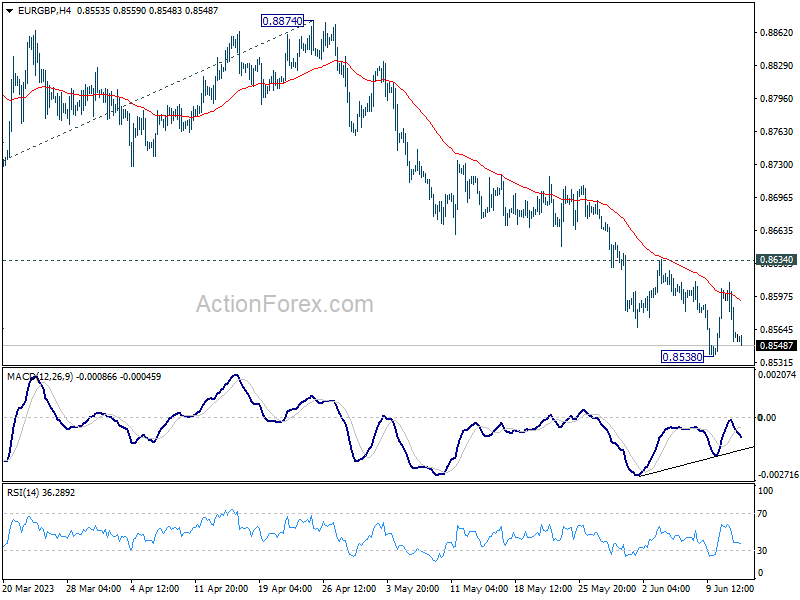Viewport: 800px width, 600px height.
Task: Click the 26 Apr 12:00 time label
Action: click(349, 588)
